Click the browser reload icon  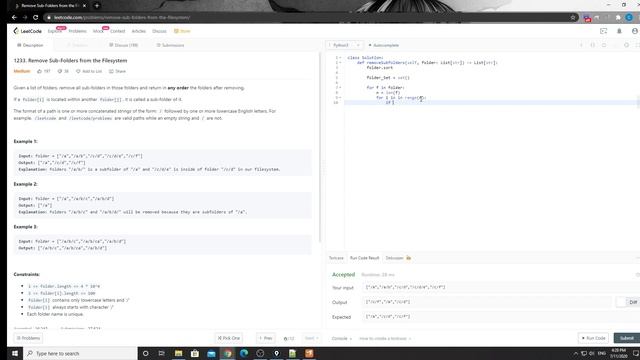tap(36, 18)
